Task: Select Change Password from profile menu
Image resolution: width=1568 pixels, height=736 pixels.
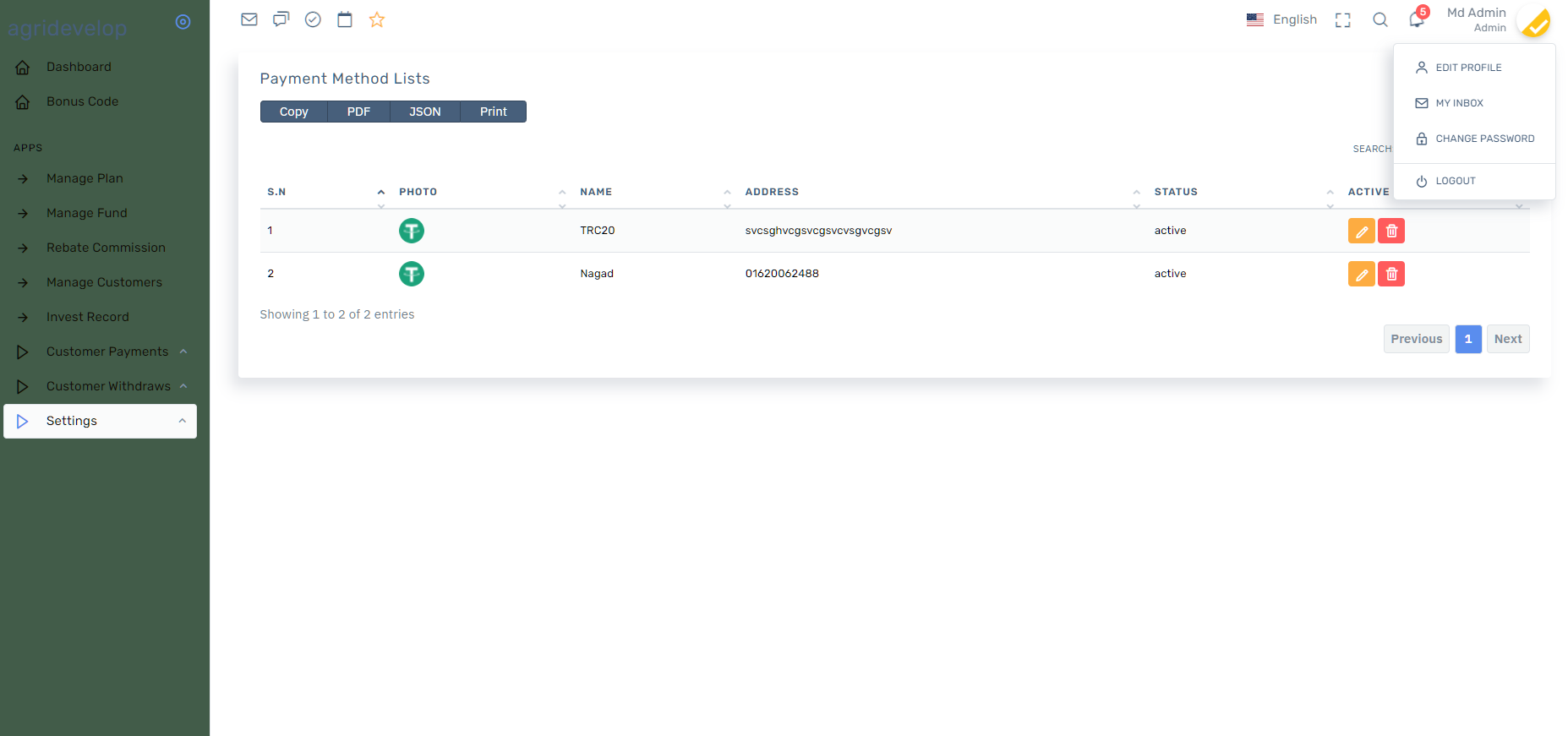Action: pyautogui.click(x=1484, y=139)
